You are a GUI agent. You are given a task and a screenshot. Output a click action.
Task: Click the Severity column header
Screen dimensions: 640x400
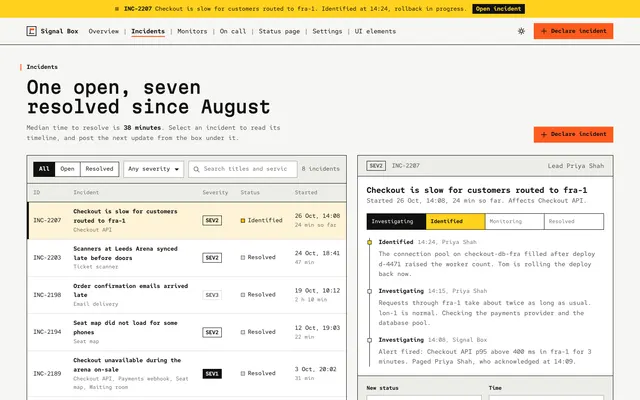215,192
